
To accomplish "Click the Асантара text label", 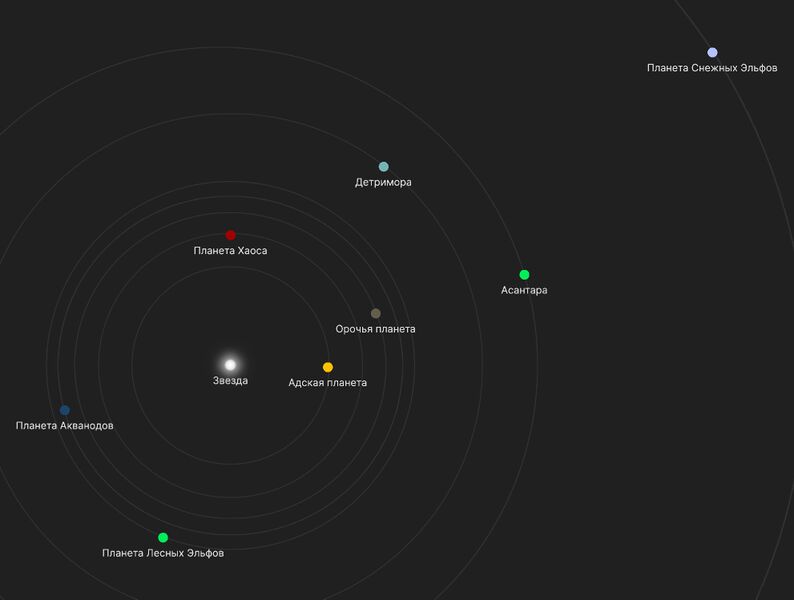I will (x=524, y=290).
